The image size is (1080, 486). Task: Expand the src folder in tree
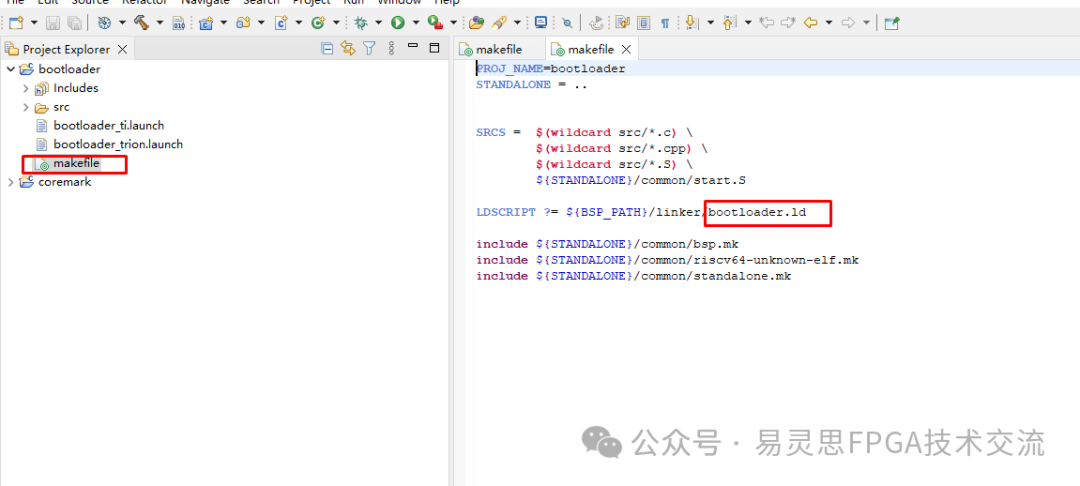26,107
